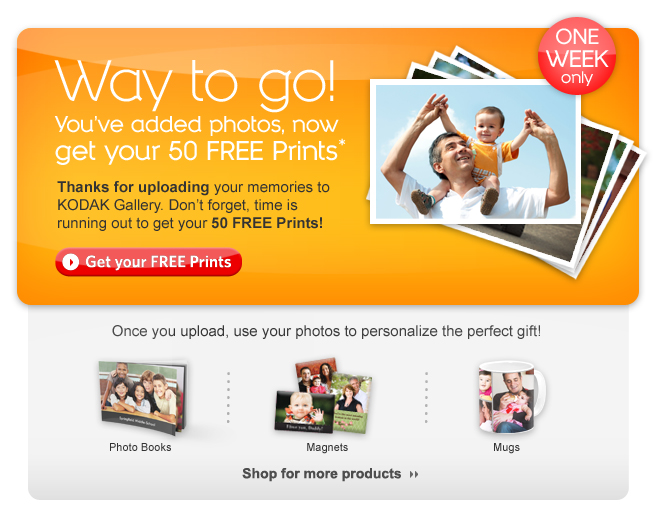Viewport: 656px width, 514px height.
Task: Click the Way to go! headline
Action: (195, 84)
